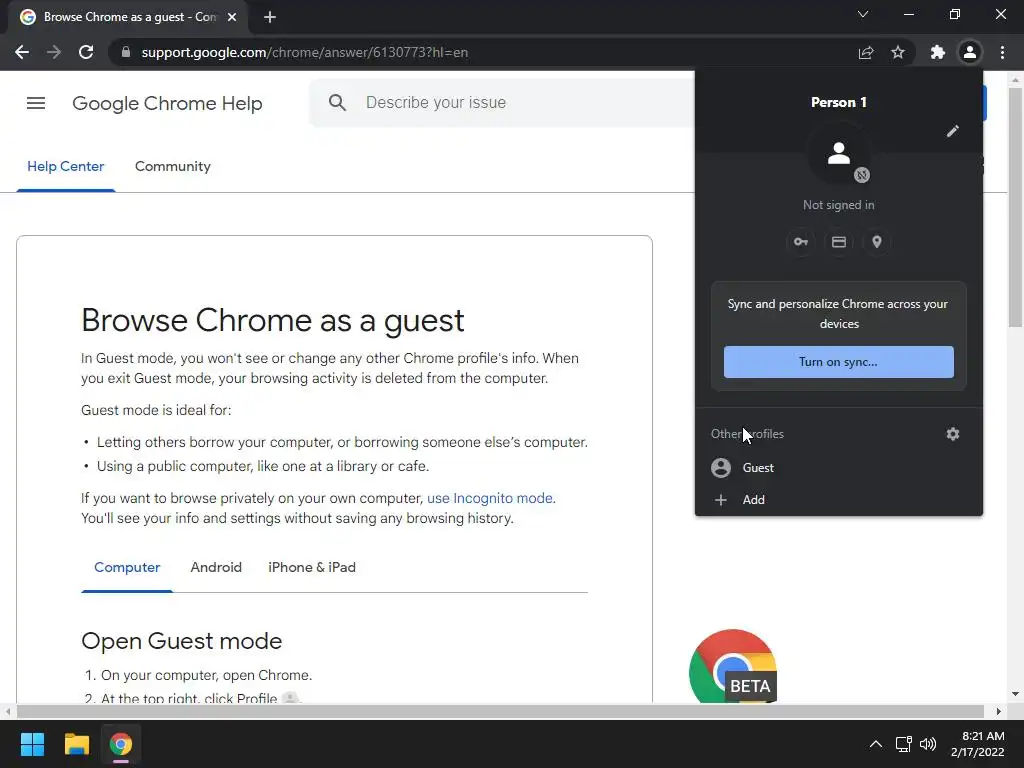This screenshot has height=768, width=1024.
Task: Open Windows Start menu
Action: pyautogui.click(x=32, y=744)
